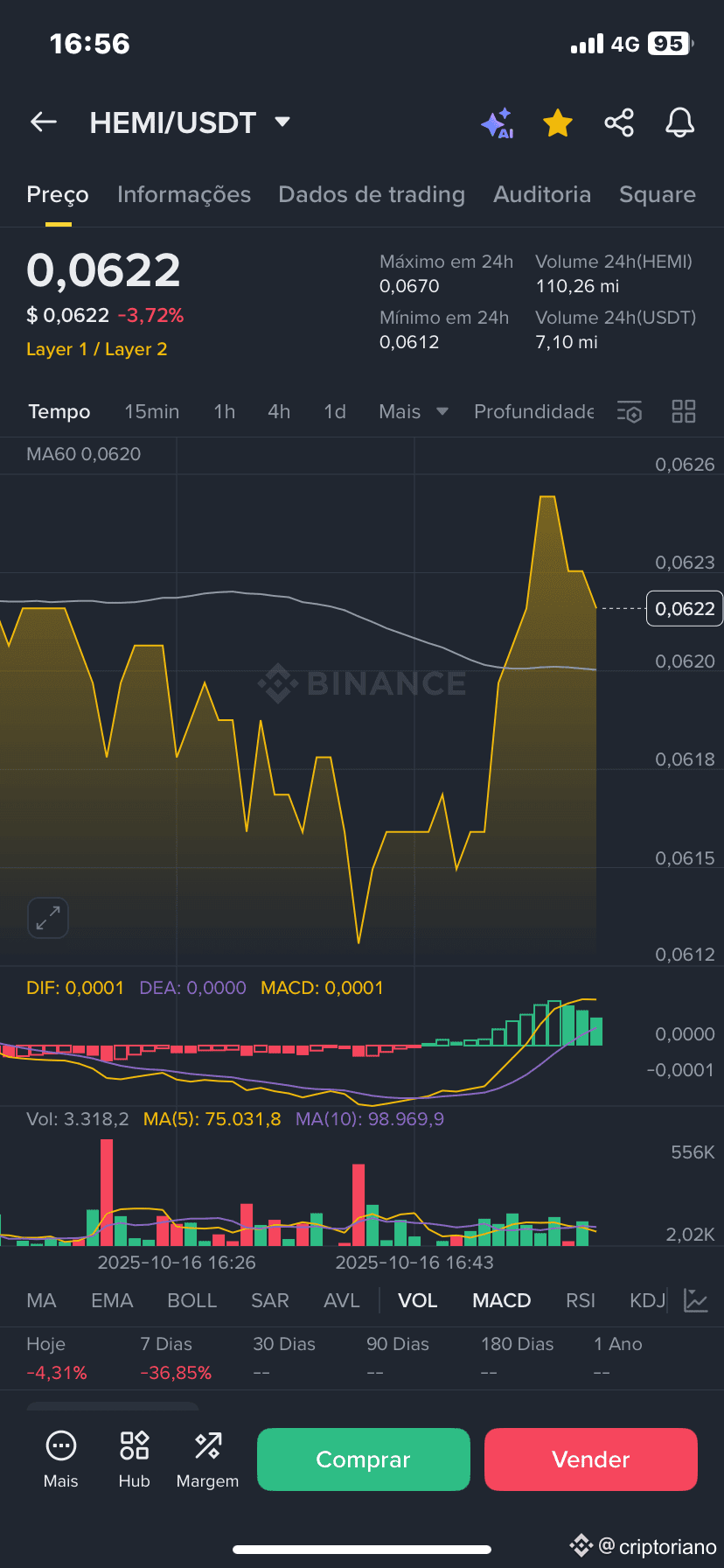This screenshot has height=1568, width=724.
Task: Tap the MA(5): 75.031,8 volume label
Action: tap(212, 1119)
